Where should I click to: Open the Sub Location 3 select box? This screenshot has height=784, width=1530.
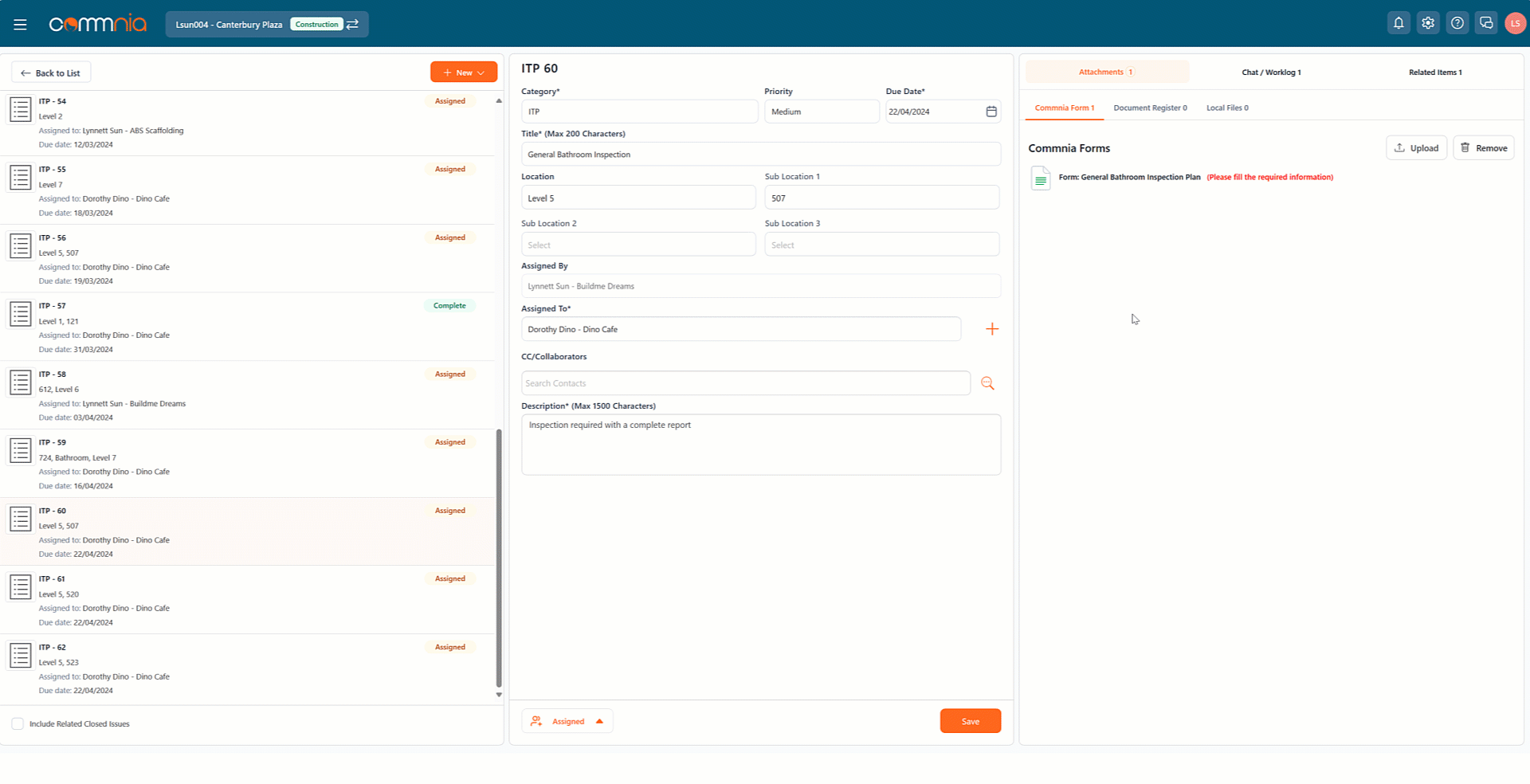pyautogui.click(x=882, y=245)
